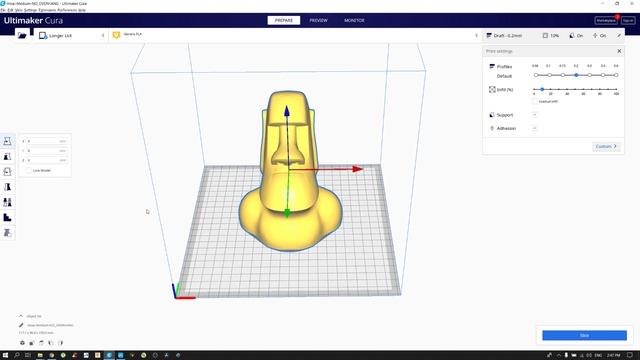Open Task View on the taskbar
Screen dimensions: 640x360
tap(28, 356)
